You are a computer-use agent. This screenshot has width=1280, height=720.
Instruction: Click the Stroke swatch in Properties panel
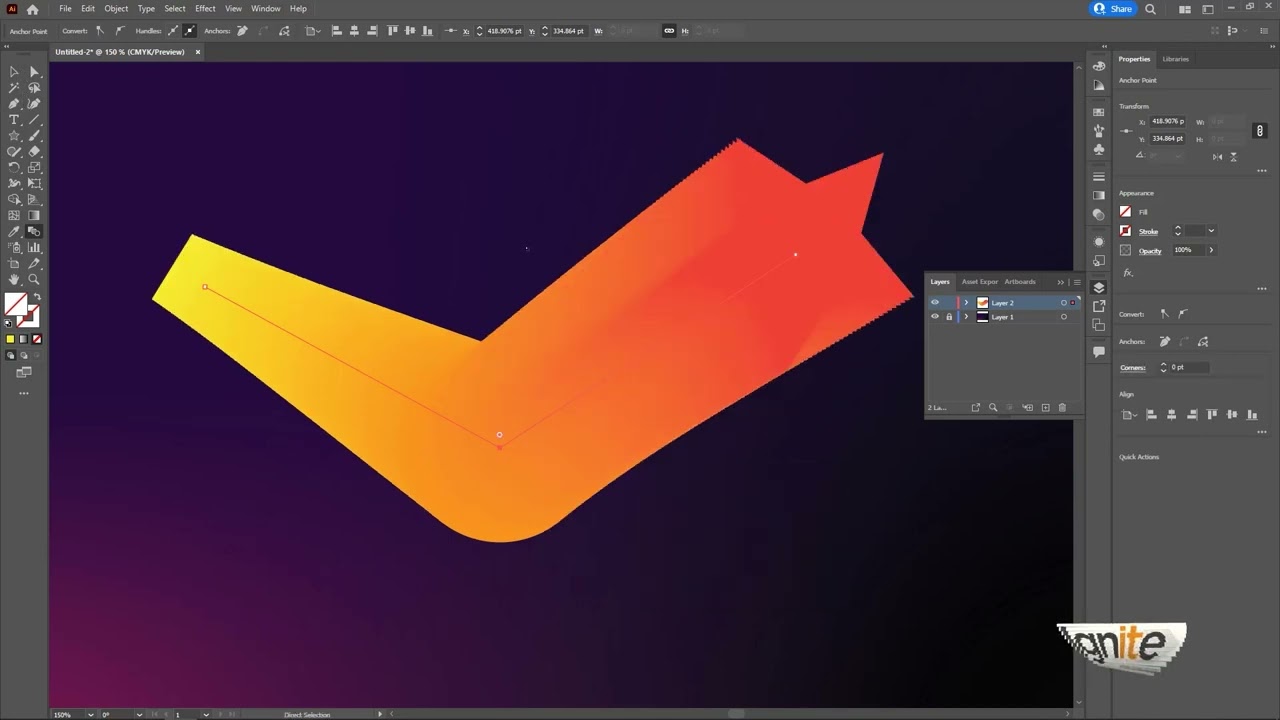[x=1125, y=231]
